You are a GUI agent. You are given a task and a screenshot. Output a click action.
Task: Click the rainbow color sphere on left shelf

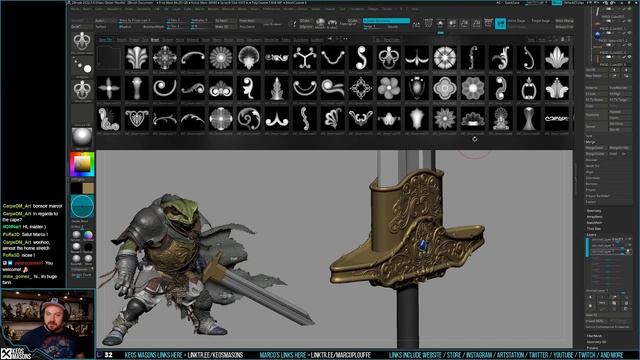(88, 235)
